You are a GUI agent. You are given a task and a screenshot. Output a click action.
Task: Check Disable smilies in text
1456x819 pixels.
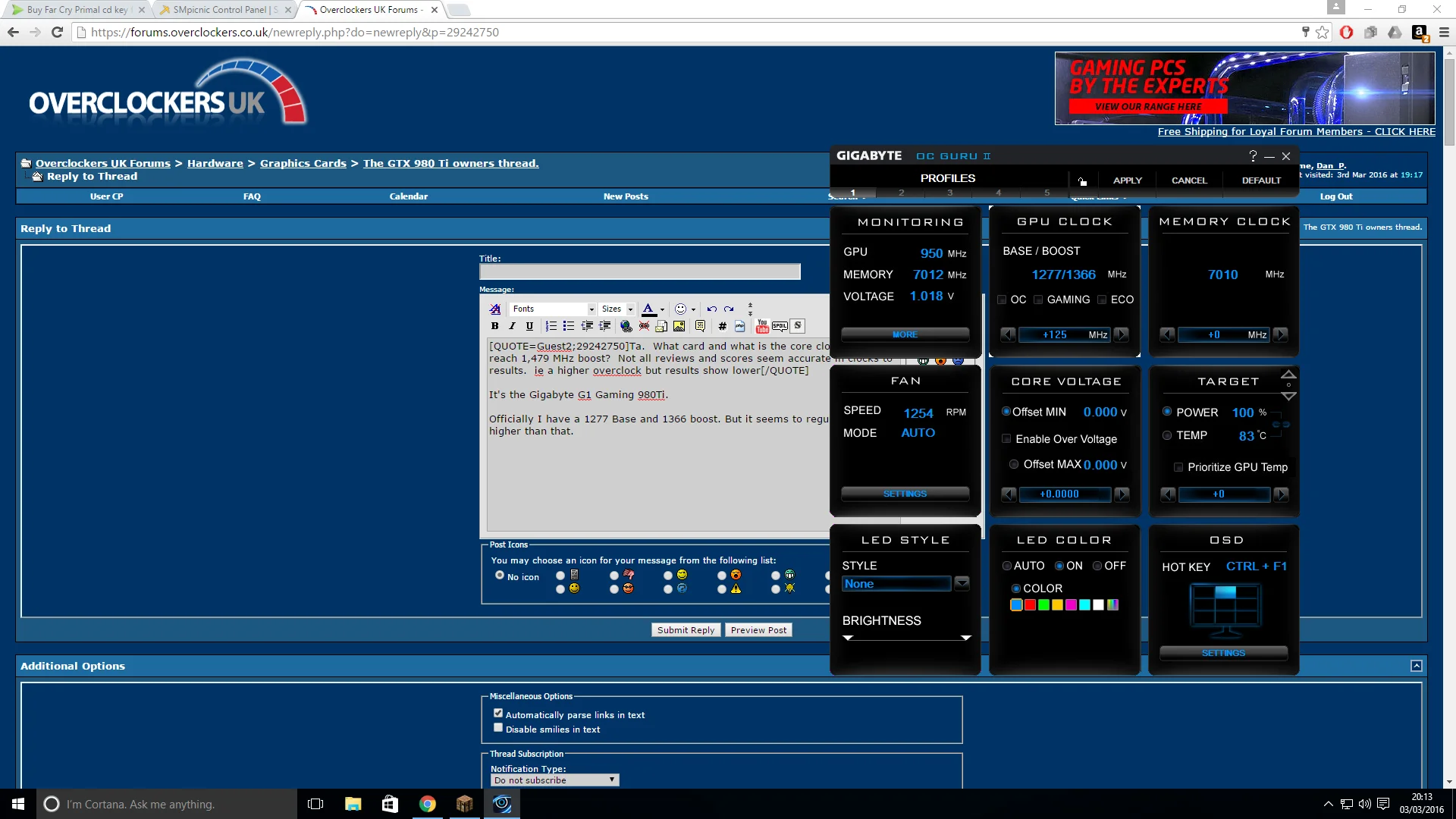coord(498,728)
